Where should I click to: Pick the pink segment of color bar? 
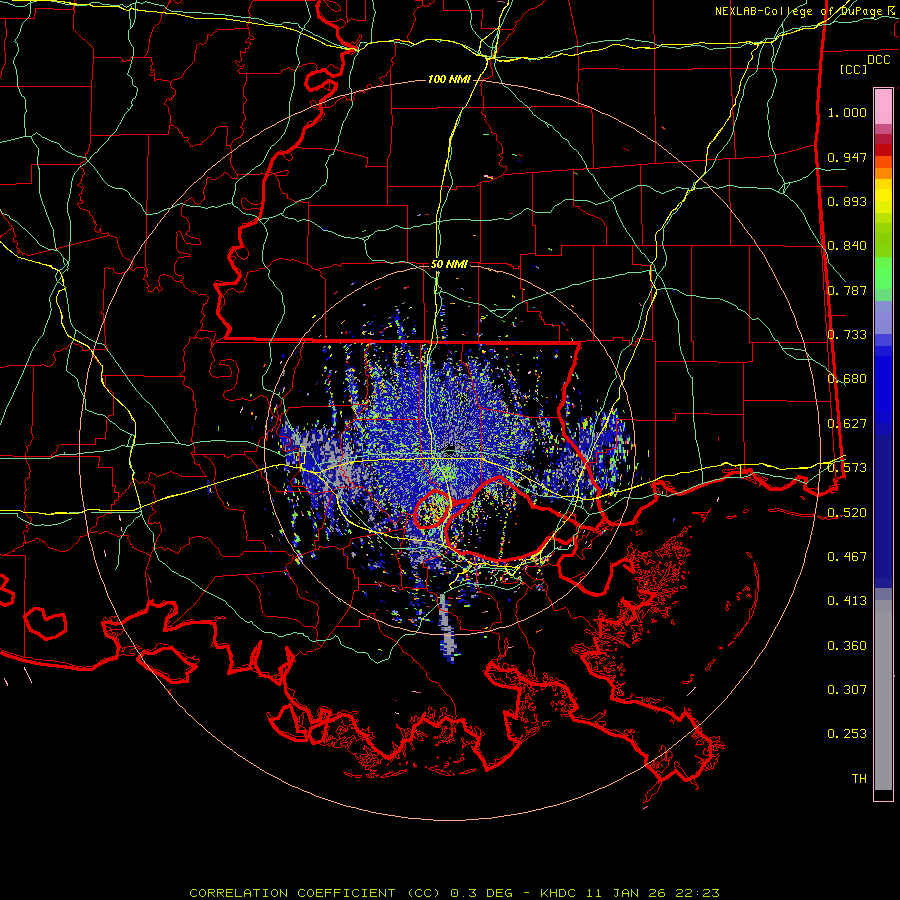pyautogui.click(x=883, y=107)
